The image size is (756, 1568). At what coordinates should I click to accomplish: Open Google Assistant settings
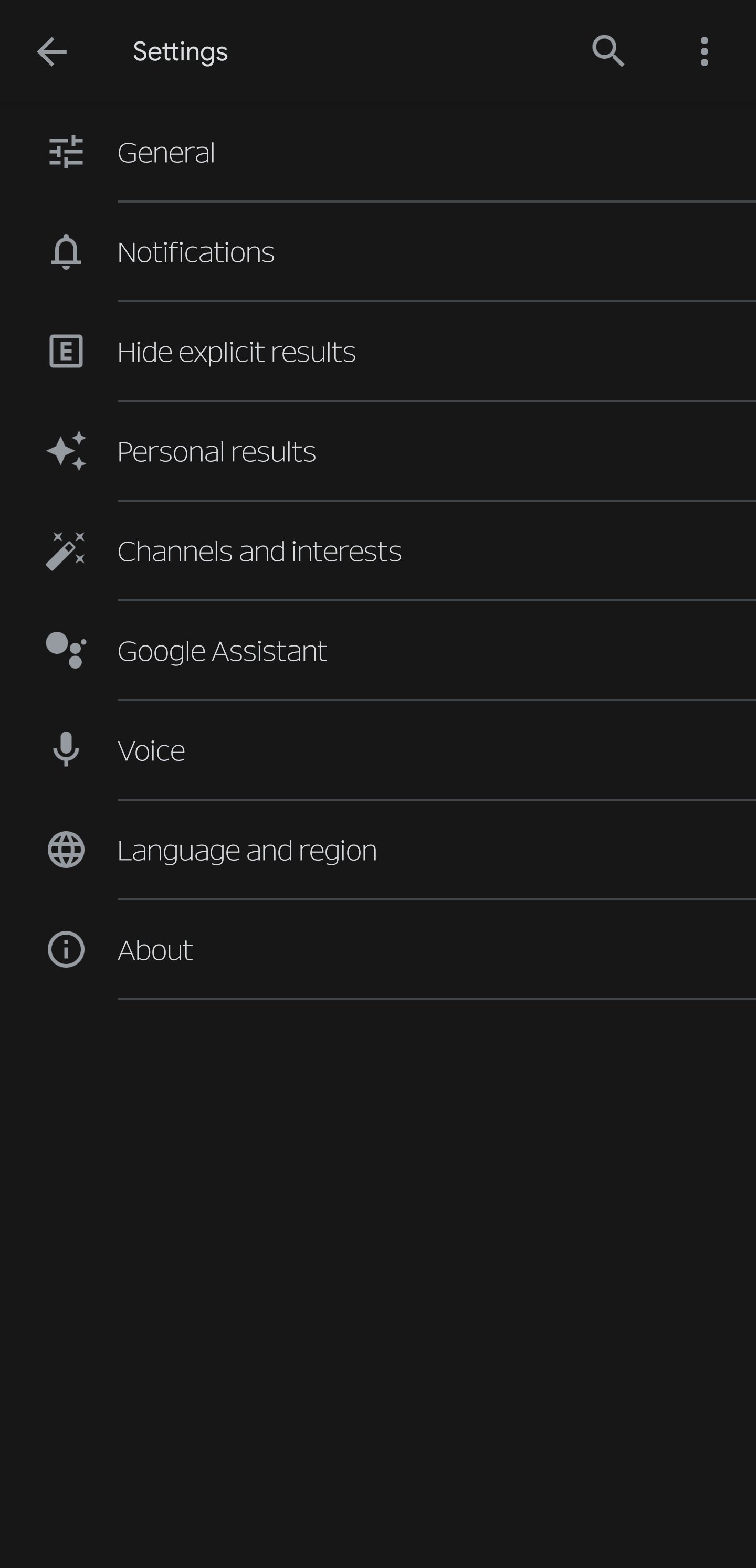click(377, 651)
